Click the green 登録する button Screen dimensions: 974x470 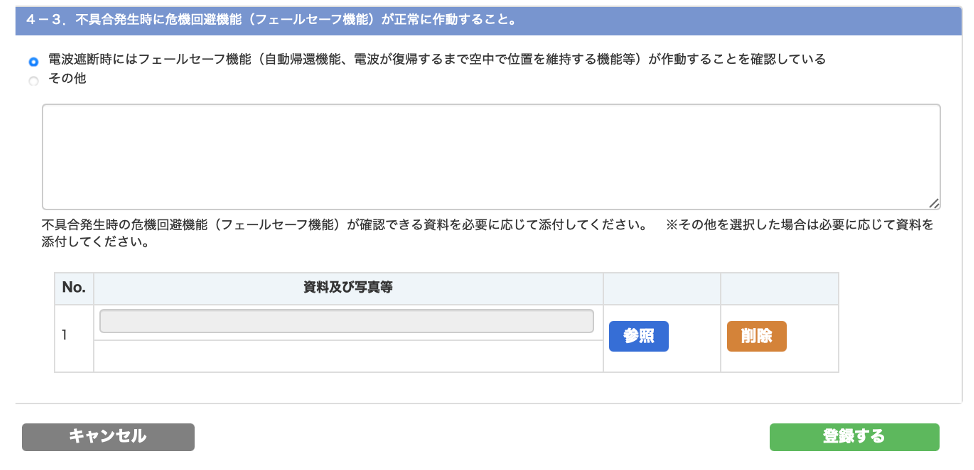pos(854,437)
